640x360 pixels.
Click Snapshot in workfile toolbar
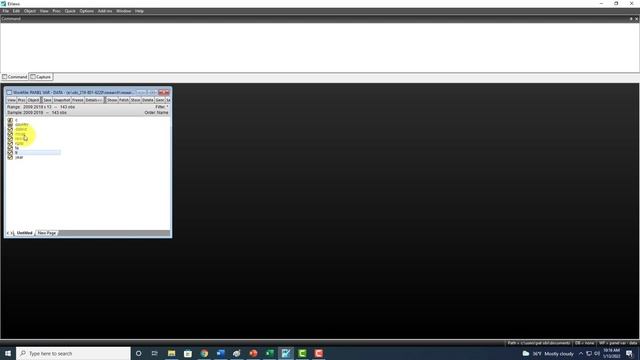tap(62, 100)
